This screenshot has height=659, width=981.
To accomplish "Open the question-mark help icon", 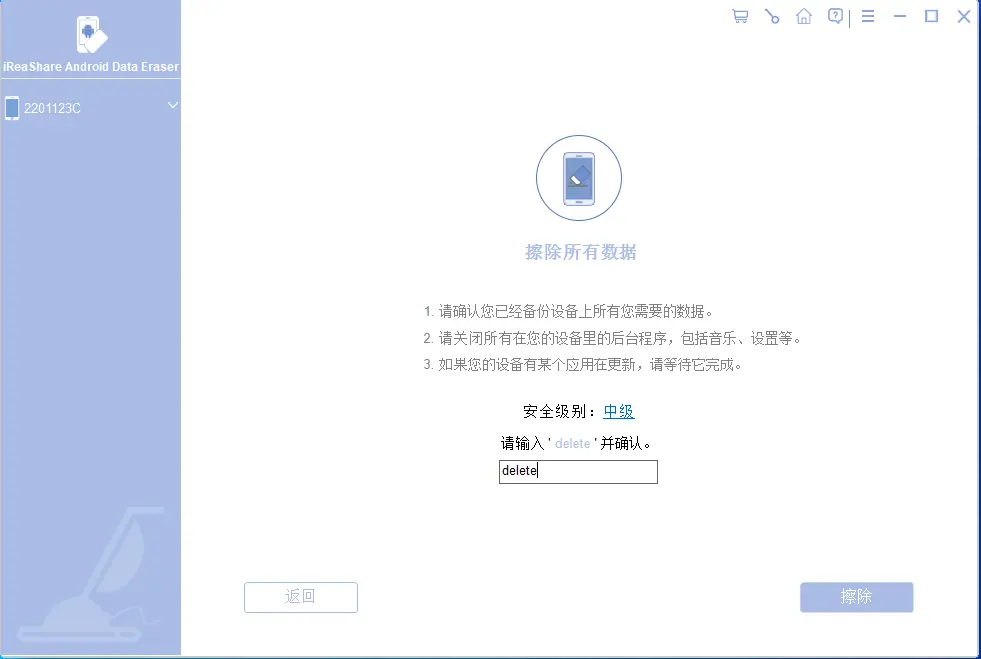I will (835, 16).
